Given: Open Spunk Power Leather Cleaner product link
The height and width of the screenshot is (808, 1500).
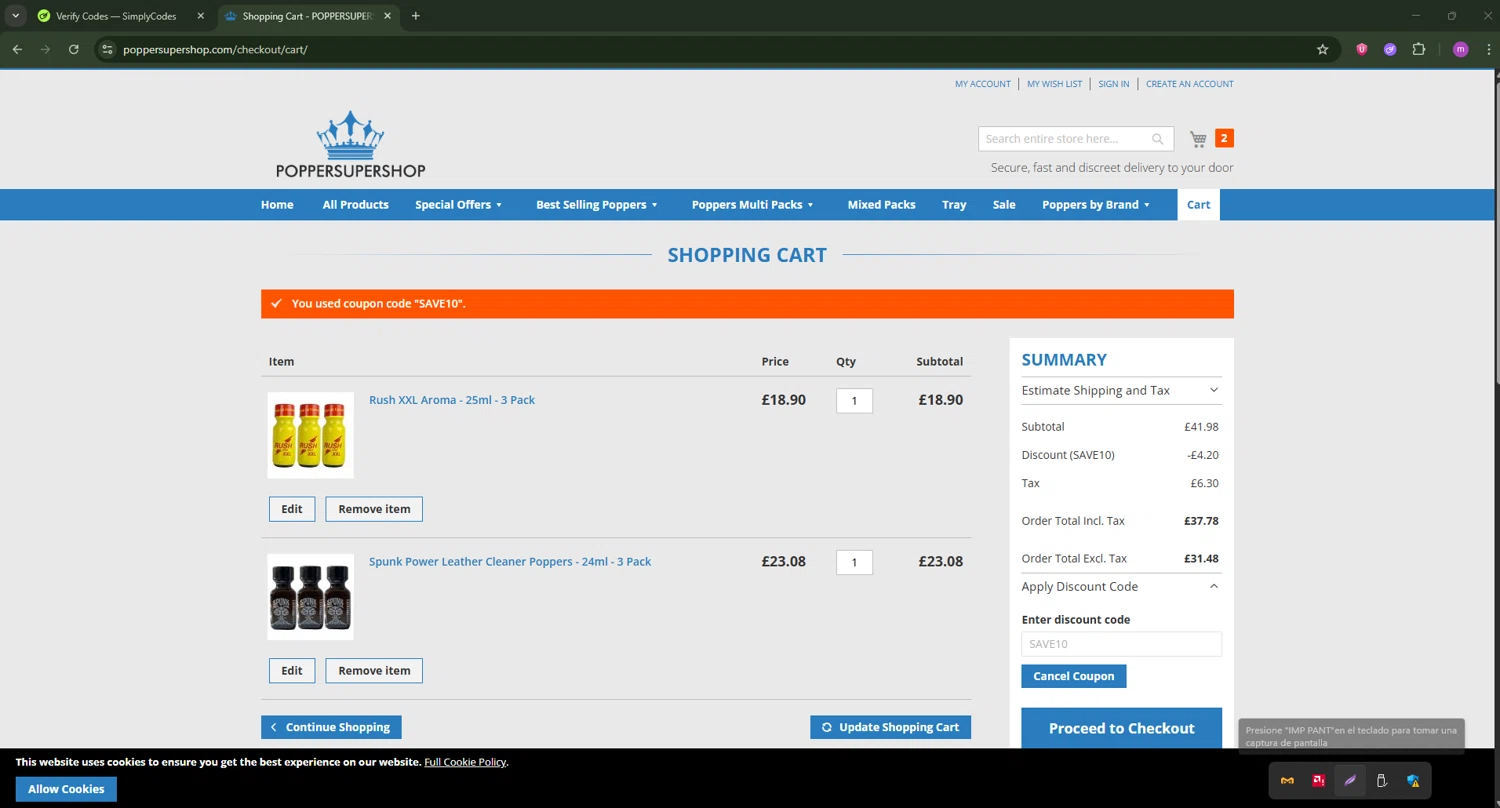Looking at the screenshot, I should click(510, 562).
